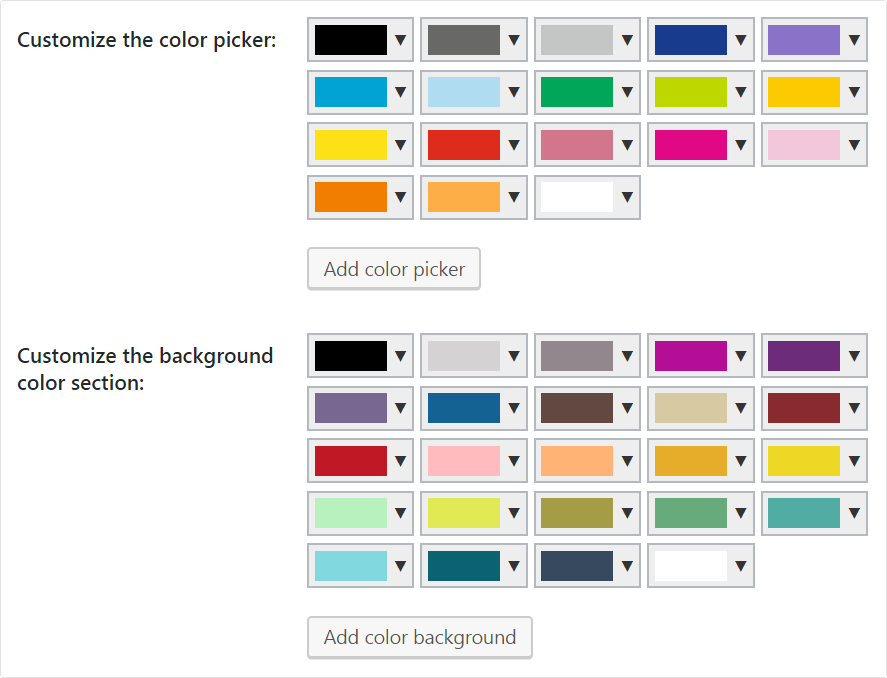Click the hot pink color picker swatch
The image size is (887, 678).
(x=691, y=145)
